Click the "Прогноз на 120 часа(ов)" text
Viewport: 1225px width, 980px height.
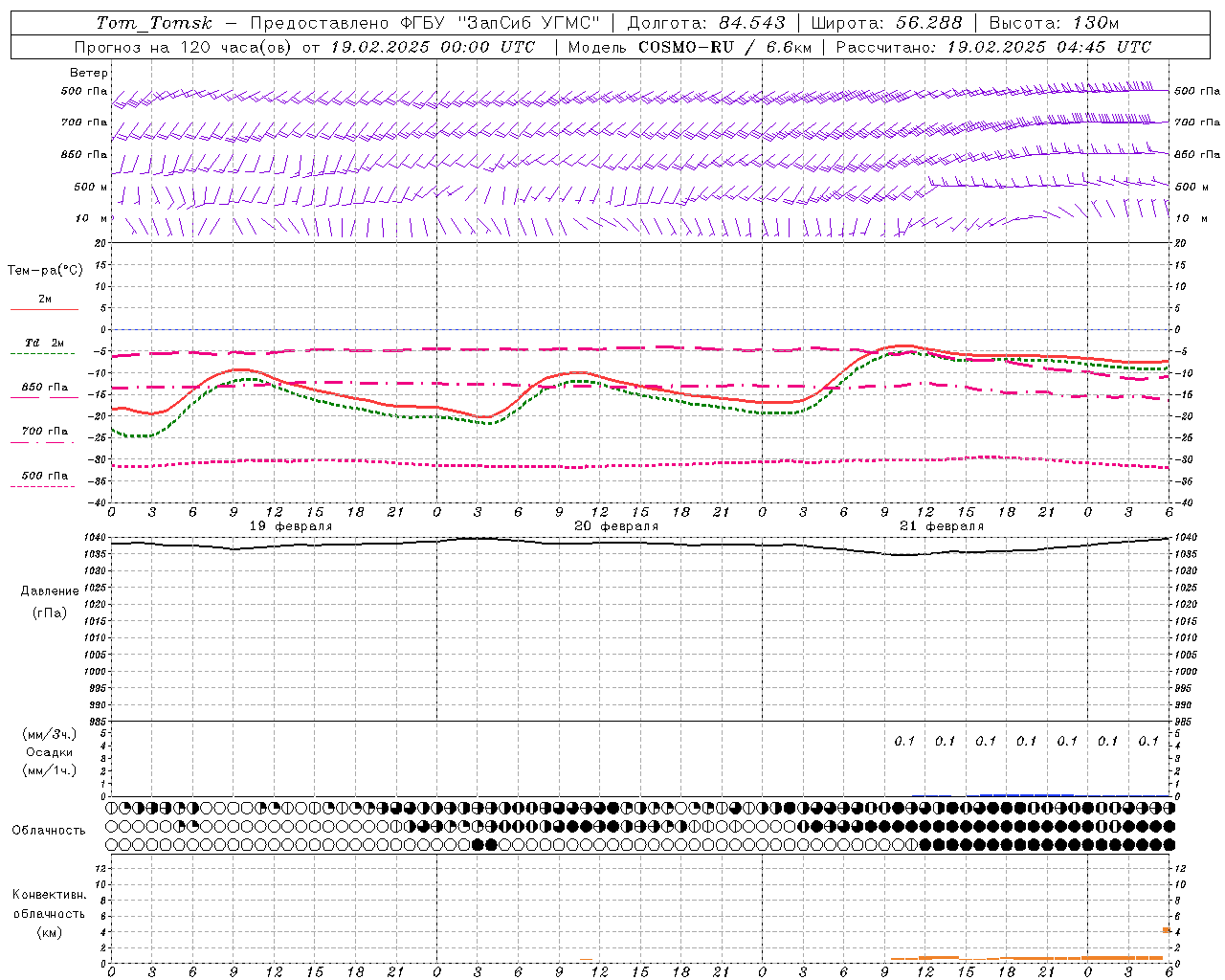click(184, 47)
